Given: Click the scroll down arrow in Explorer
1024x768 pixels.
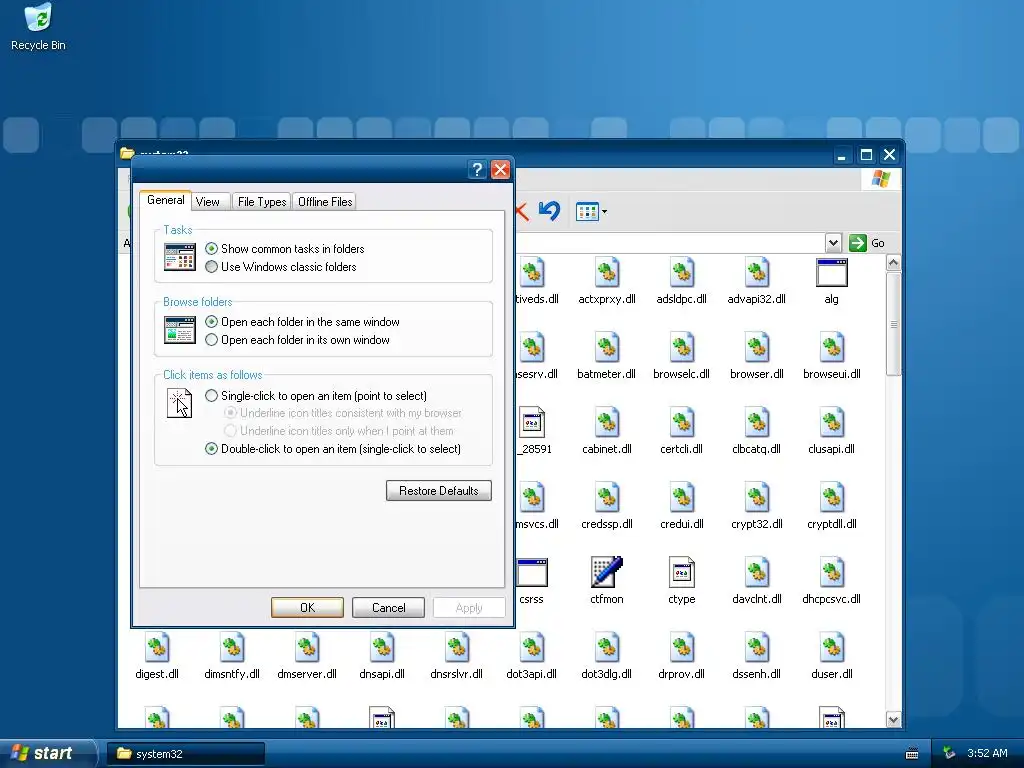Looking at the screenshot, I should (893, 720).
